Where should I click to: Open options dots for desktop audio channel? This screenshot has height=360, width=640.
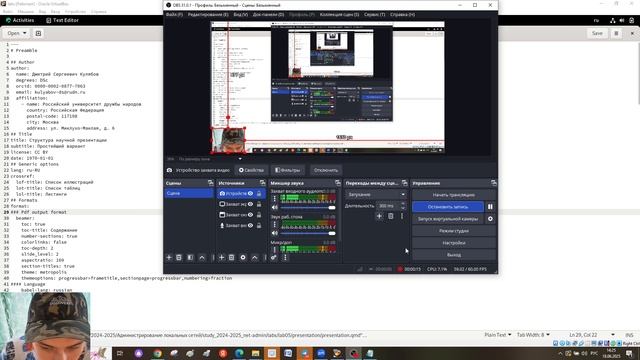[274, 224]
